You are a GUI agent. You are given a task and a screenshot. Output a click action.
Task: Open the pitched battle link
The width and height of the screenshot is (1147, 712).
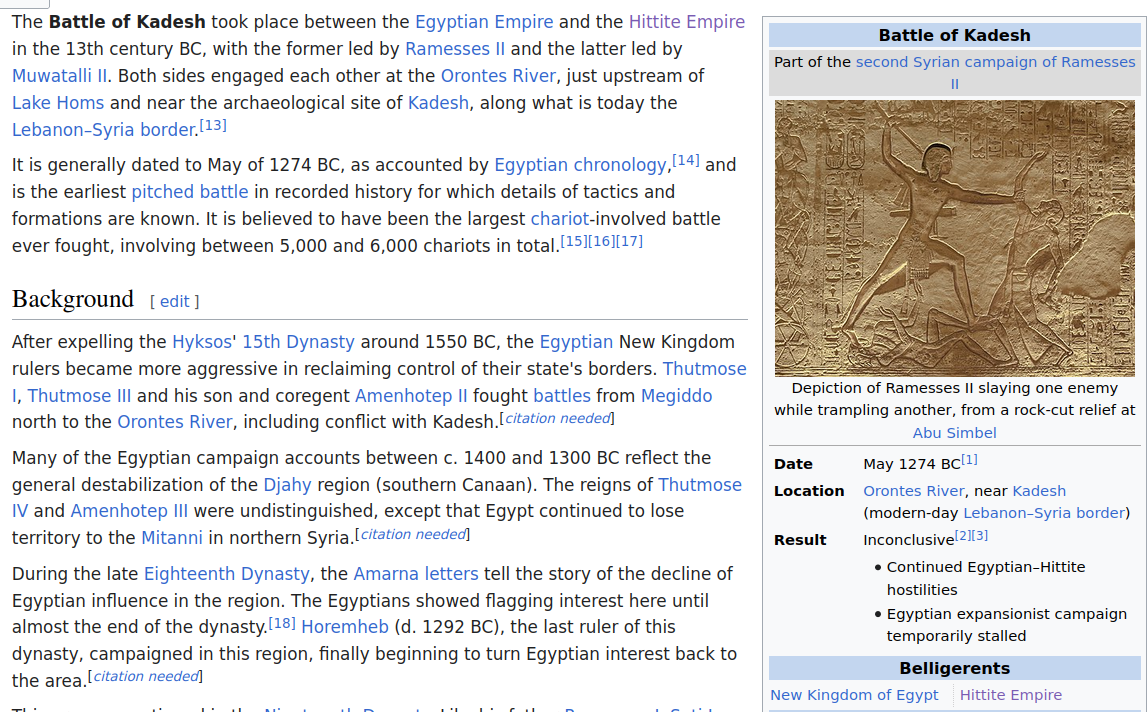tap(190, 192)
